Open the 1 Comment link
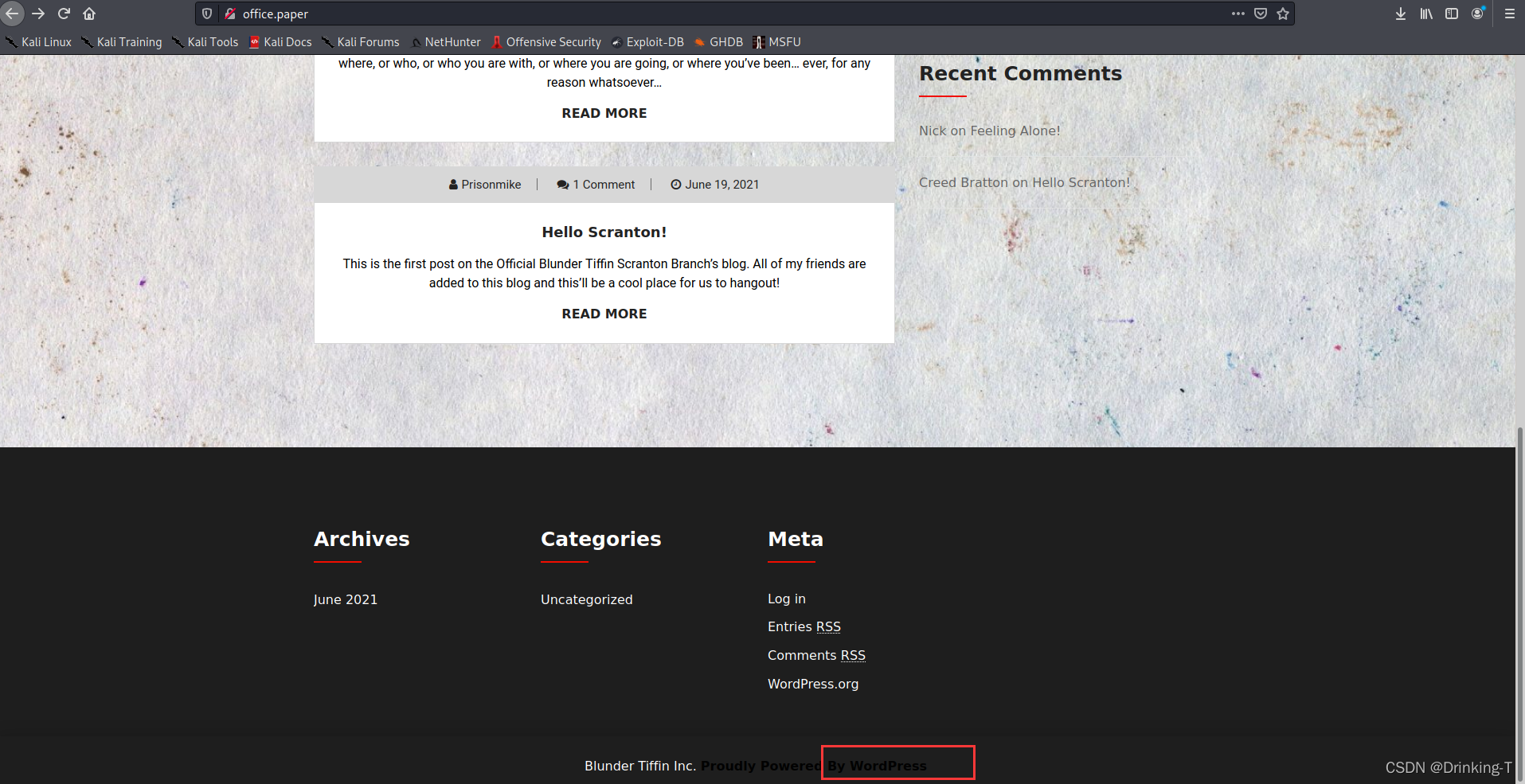 pyautogui.click(x=596, y=185)
